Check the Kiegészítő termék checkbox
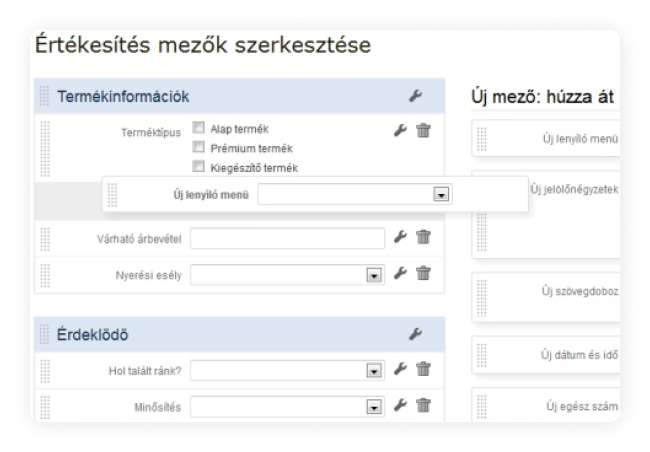Screen dimensions: 650x452 click(199, 166)
